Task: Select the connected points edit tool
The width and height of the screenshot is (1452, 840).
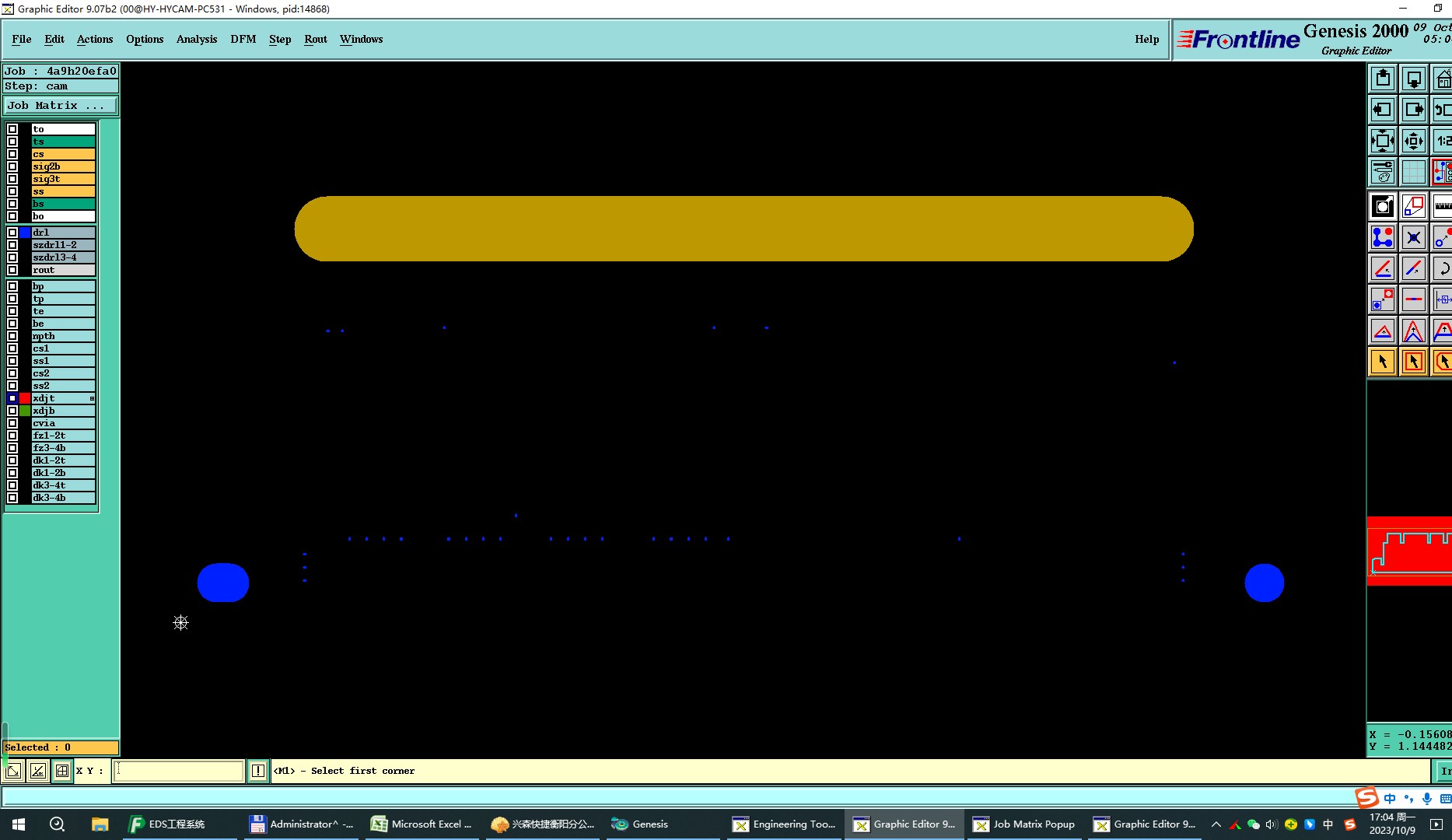Action: pos(1383,237)
